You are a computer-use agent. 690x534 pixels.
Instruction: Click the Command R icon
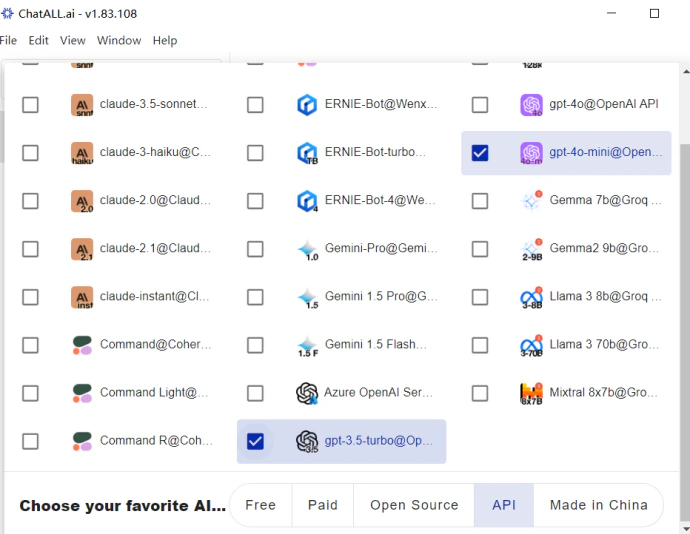point(82,441)
